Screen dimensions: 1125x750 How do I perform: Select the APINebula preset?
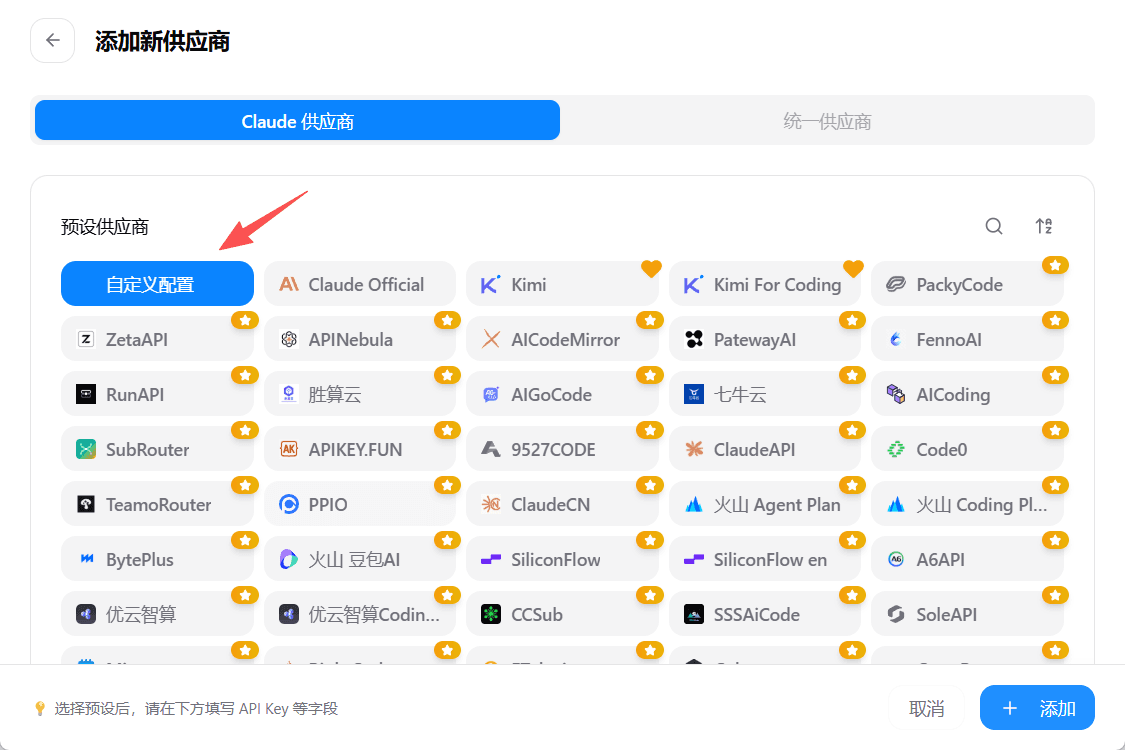359,339
